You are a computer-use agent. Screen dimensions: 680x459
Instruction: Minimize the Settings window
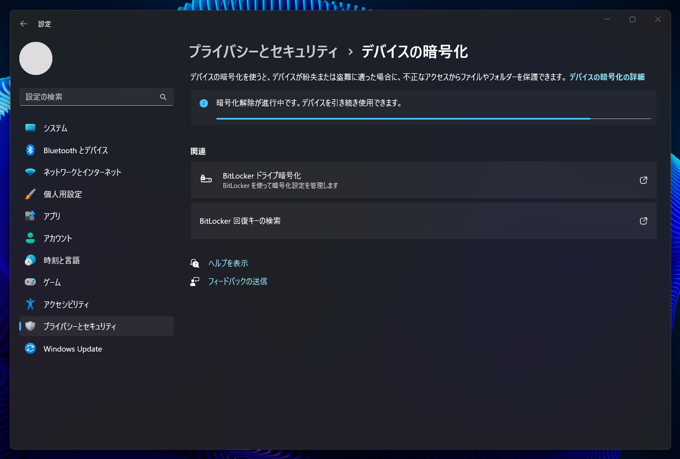point(607,20)
